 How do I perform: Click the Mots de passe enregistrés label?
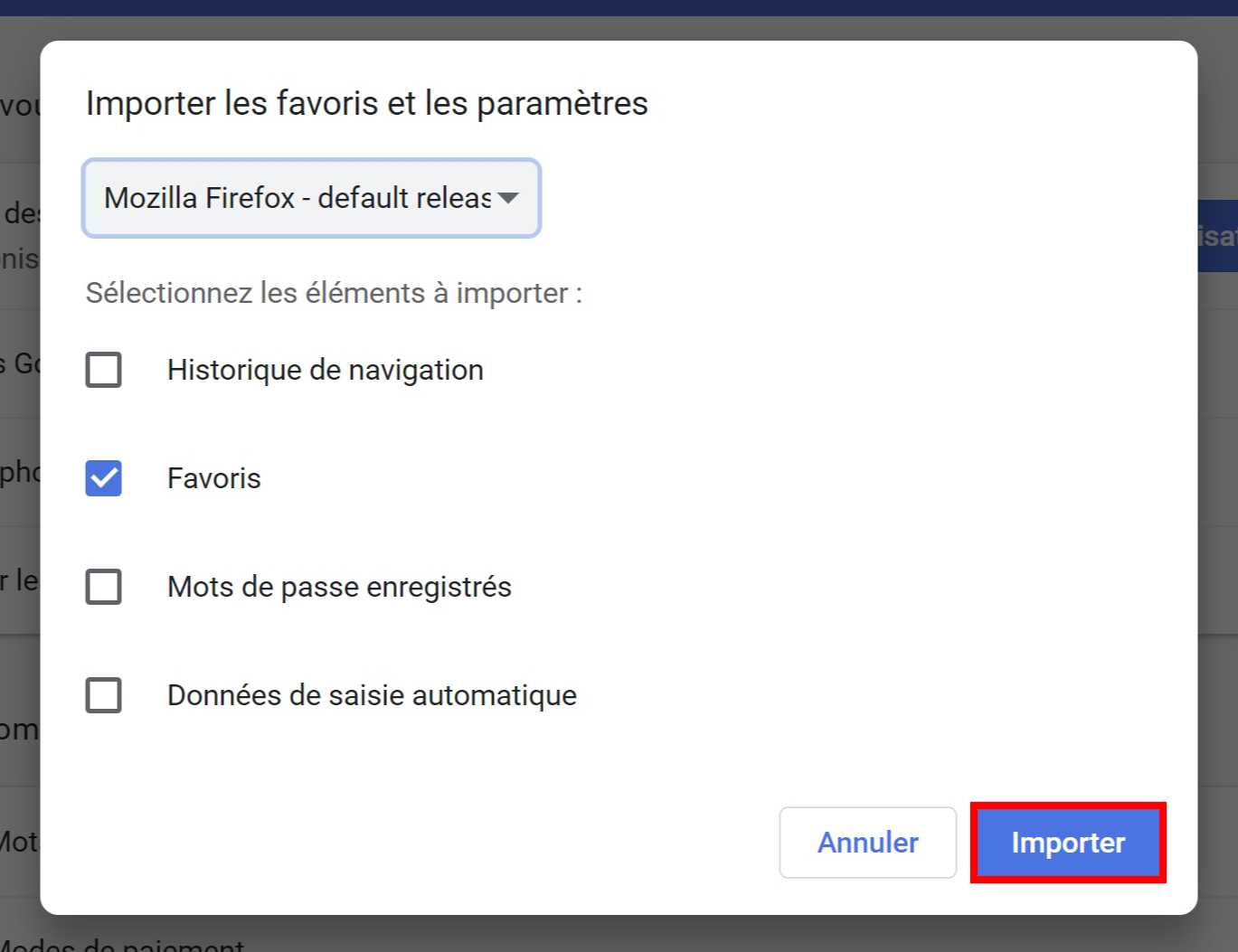(339, 587)
